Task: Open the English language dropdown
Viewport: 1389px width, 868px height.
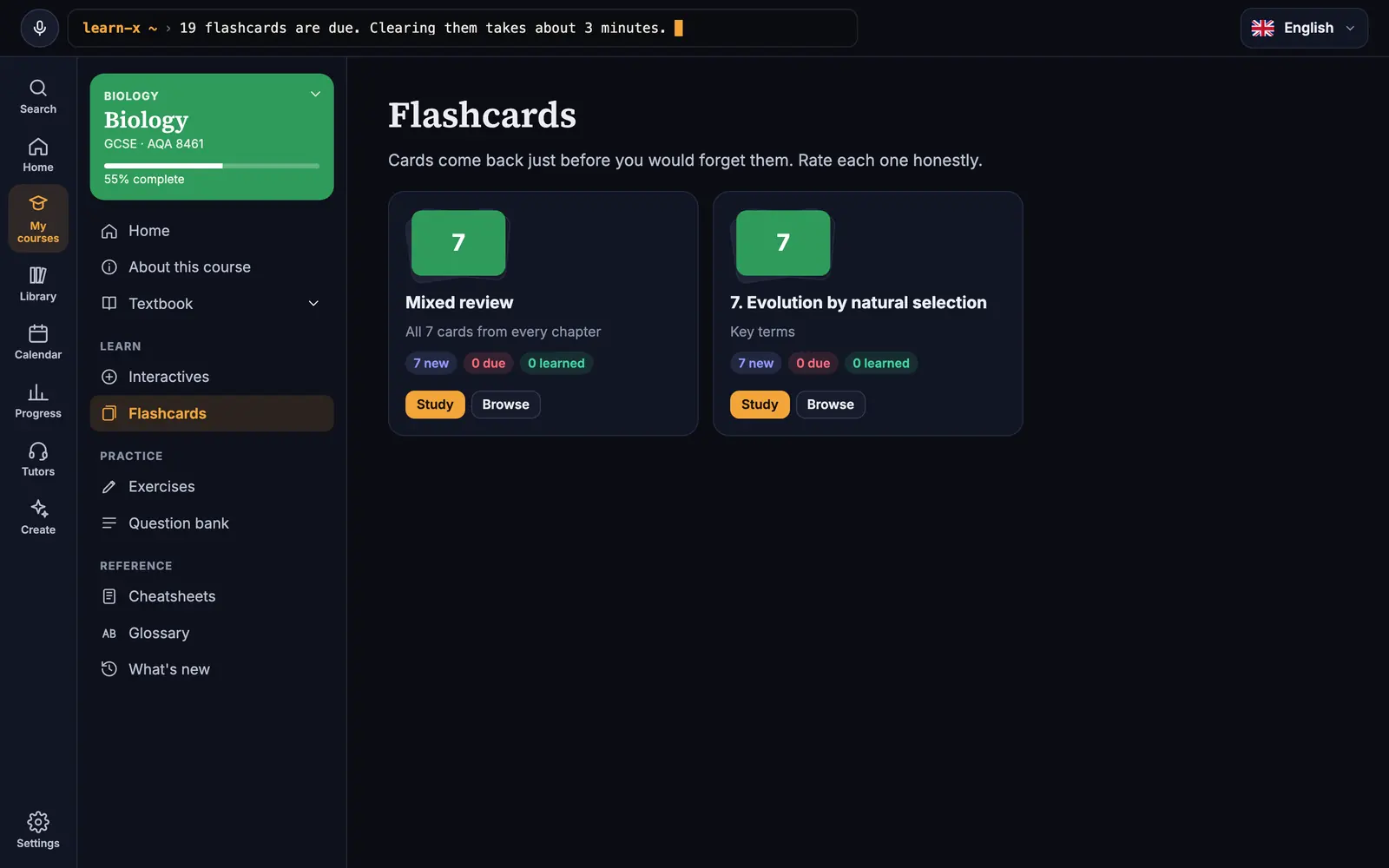Action: (1304, 28)
